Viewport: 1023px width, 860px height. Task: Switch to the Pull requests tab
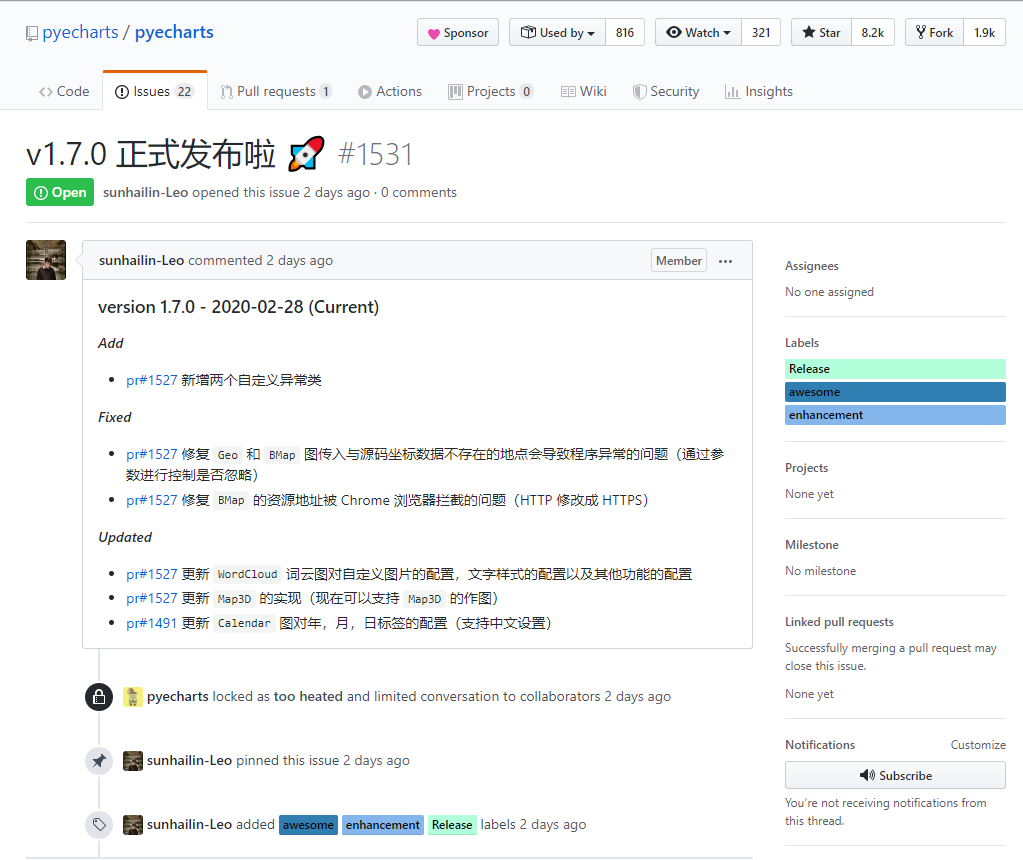[x=276, y=91]
